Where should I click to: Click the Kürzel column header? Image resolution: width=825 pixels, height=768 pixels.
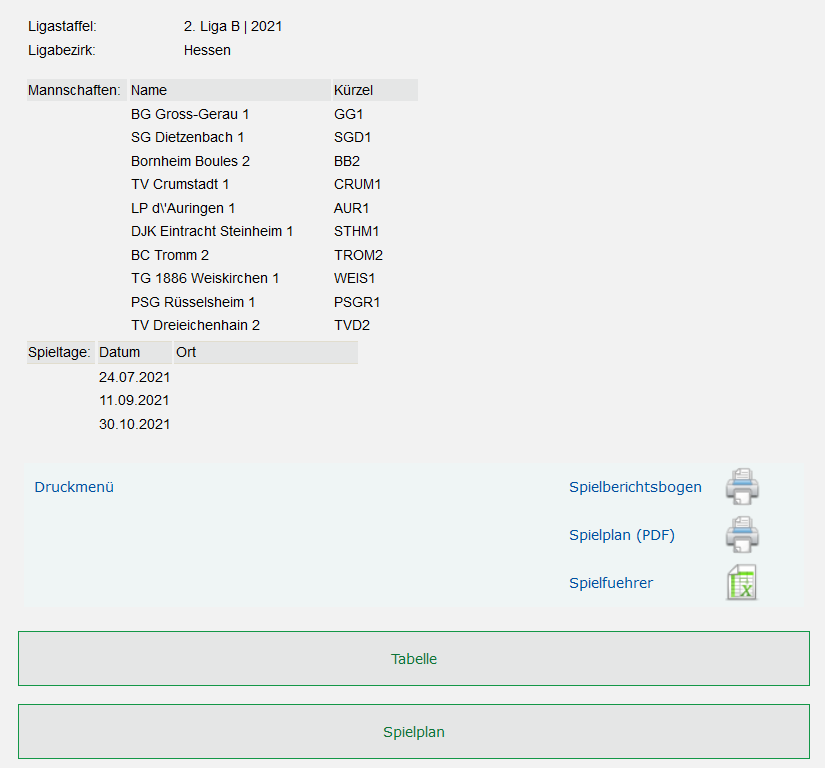pyautogui.click(x=353, y=90)
